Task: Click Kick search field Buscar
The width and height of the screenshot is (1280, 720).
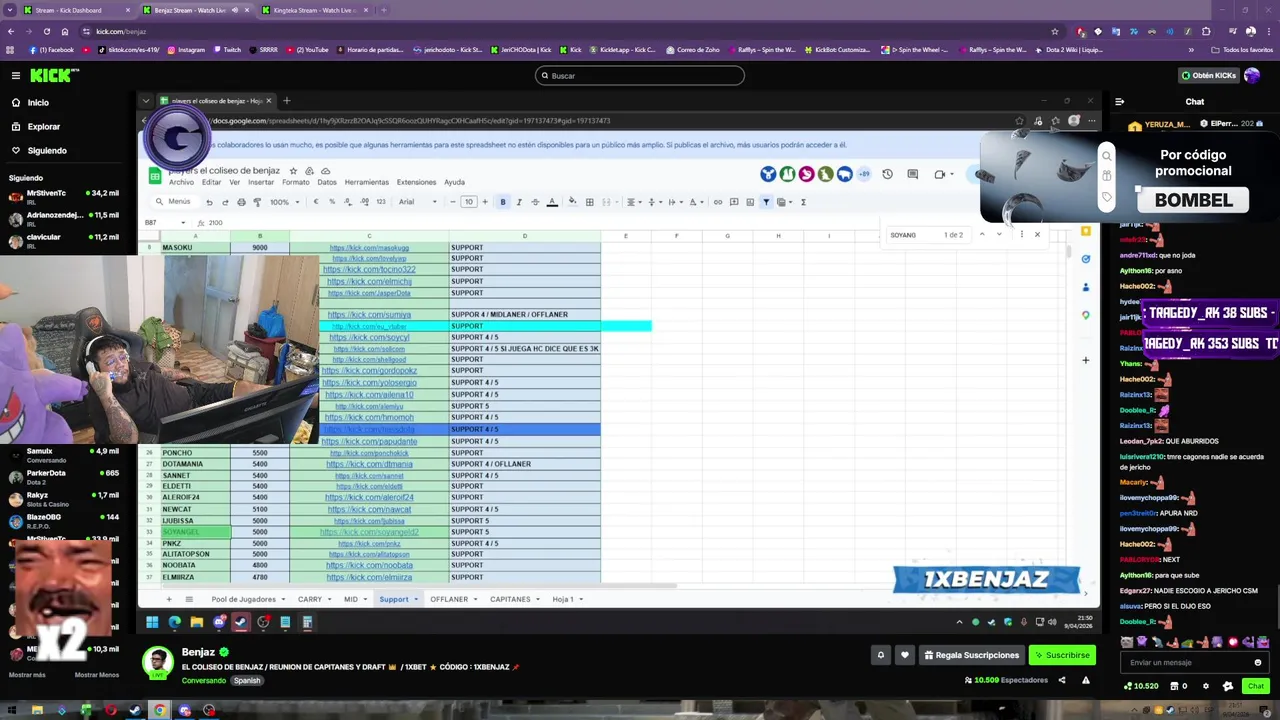Action: coord(640,75)
